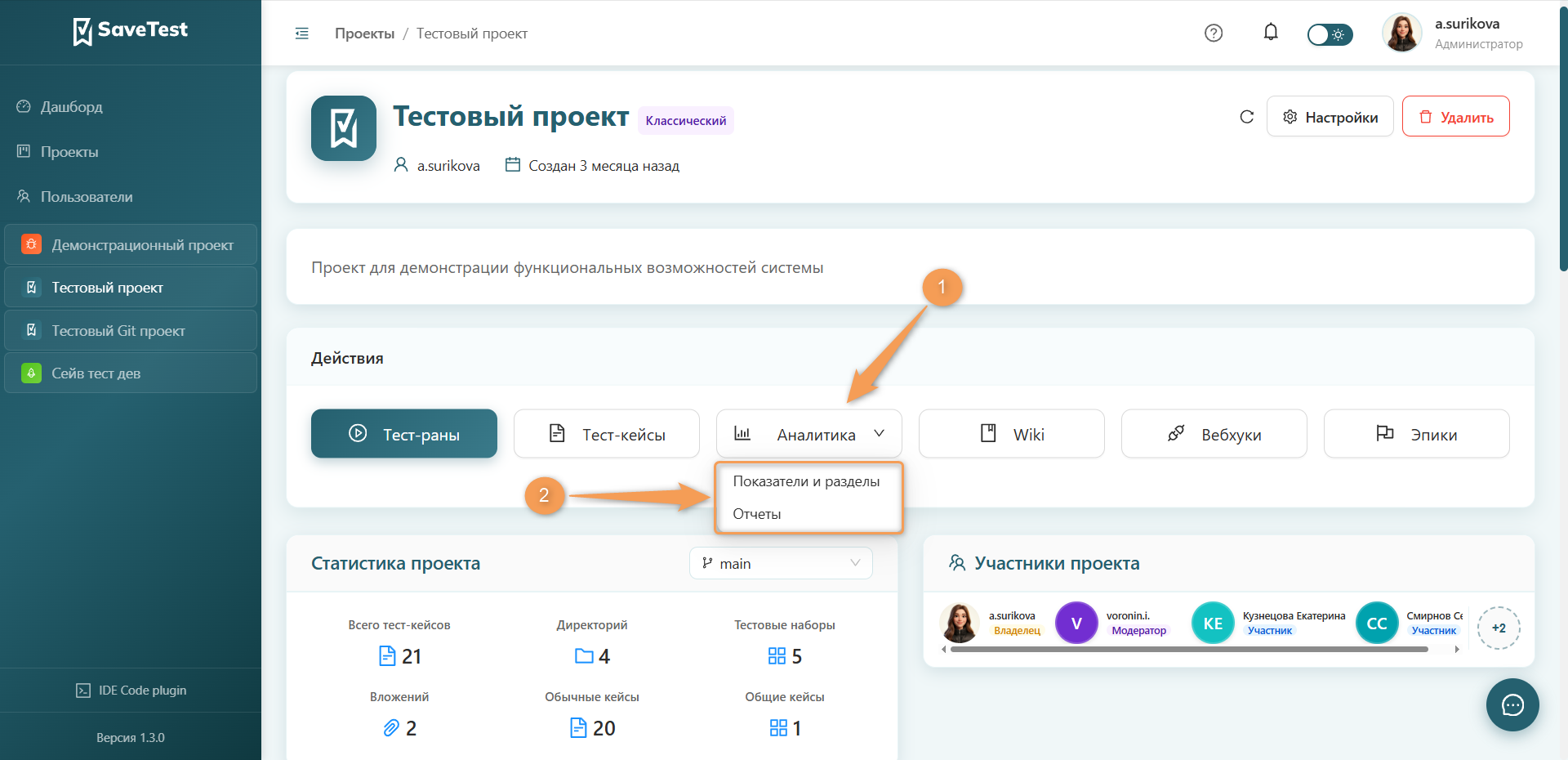Open help via question mark icon
Viewport: 1568px width, 760px height.
tap(1214, 33)
